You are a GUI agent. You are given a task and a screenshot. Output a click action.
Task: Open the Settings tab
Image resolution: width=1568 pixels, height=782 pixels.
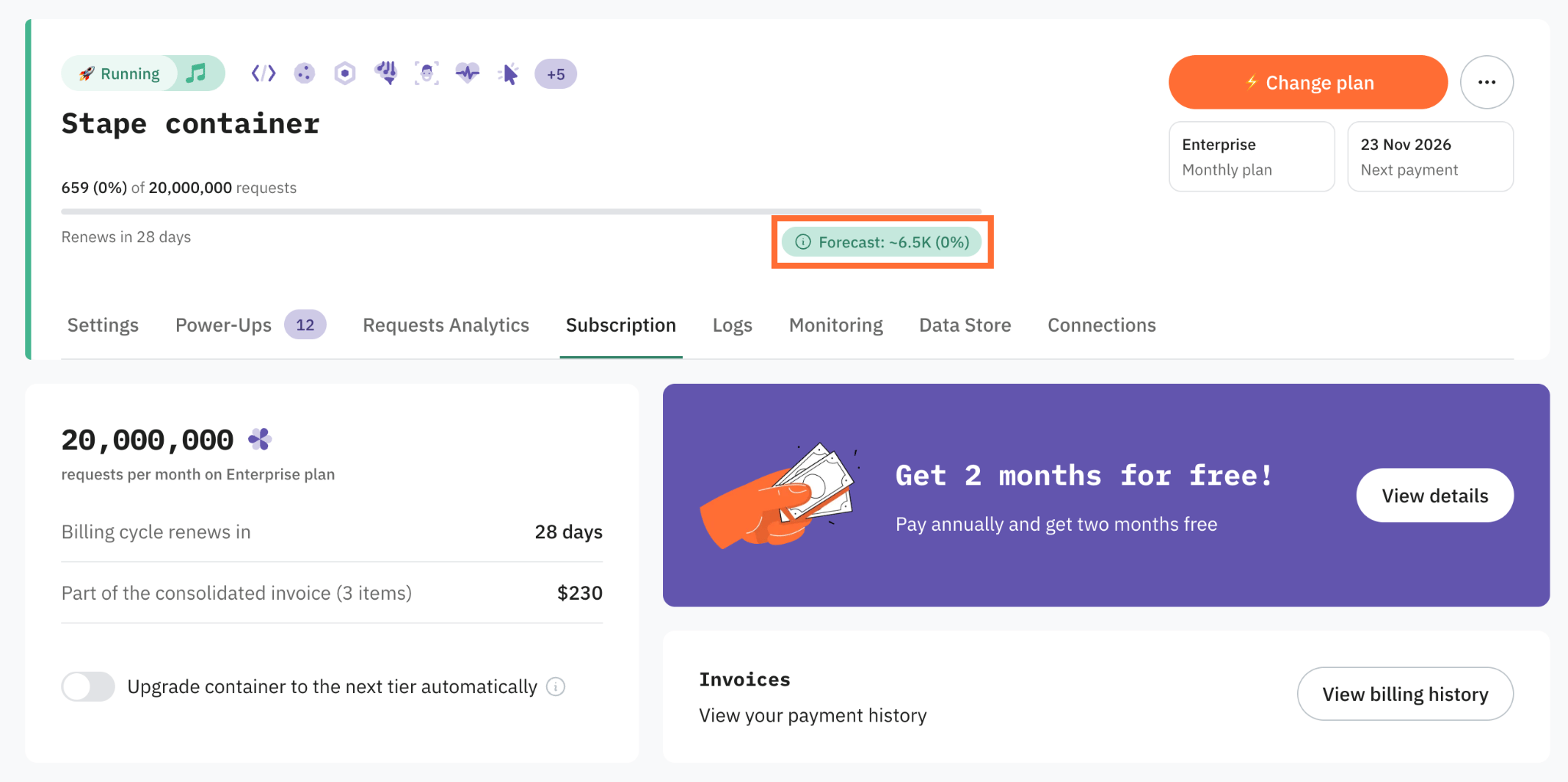coord(103,326)
